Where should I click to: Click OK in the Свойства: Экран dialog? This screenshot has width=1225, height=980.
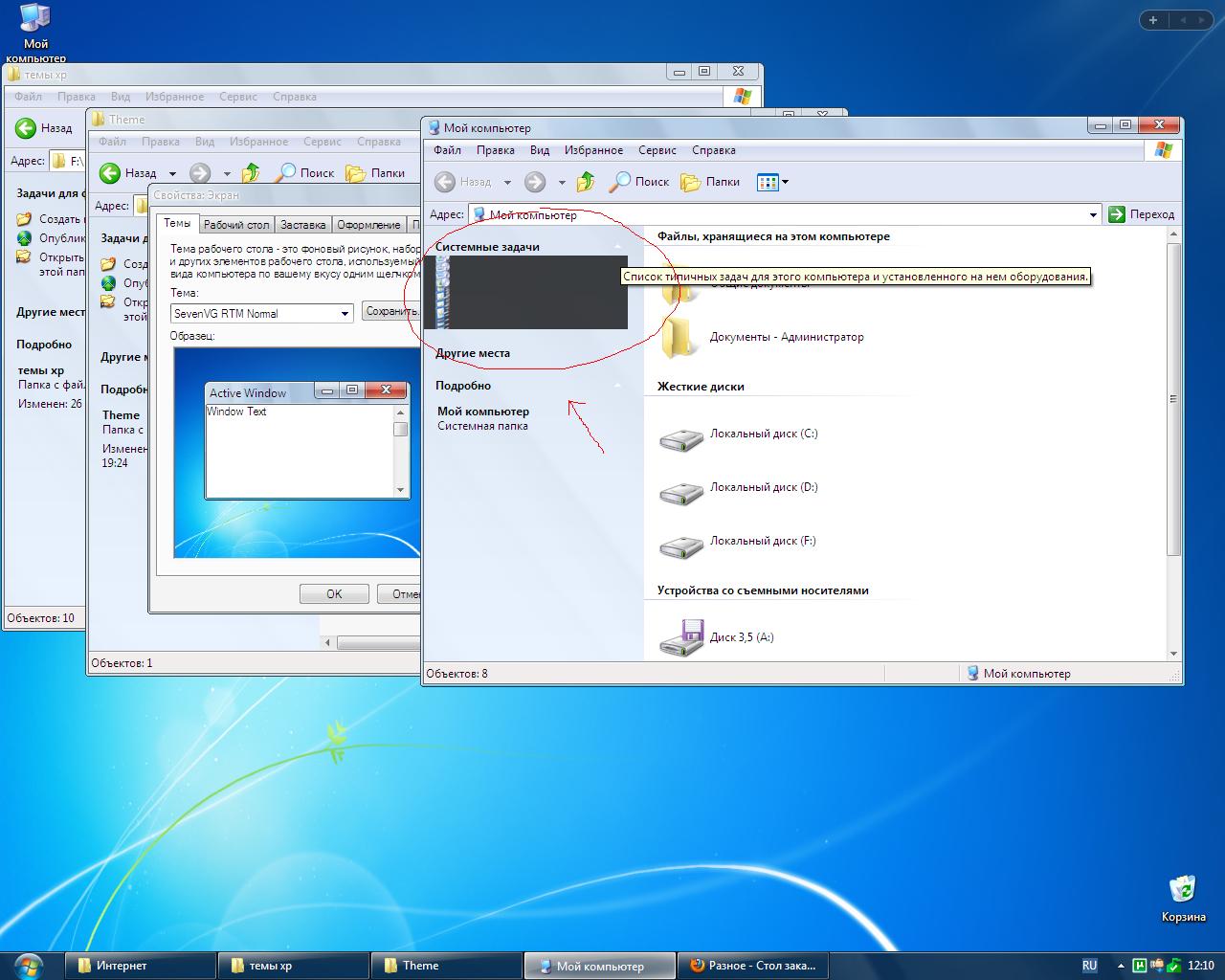(334, 594)
